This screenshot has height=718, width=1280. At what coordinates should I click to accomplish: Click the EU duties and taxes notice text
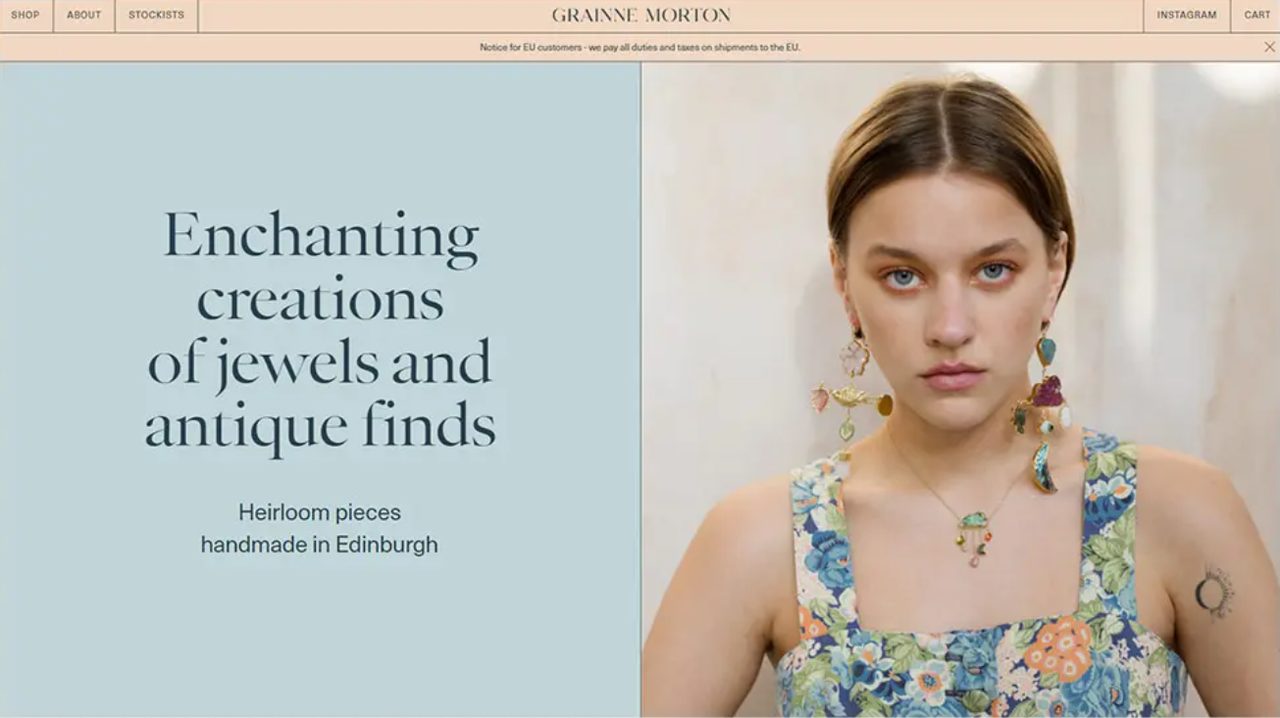640,47
